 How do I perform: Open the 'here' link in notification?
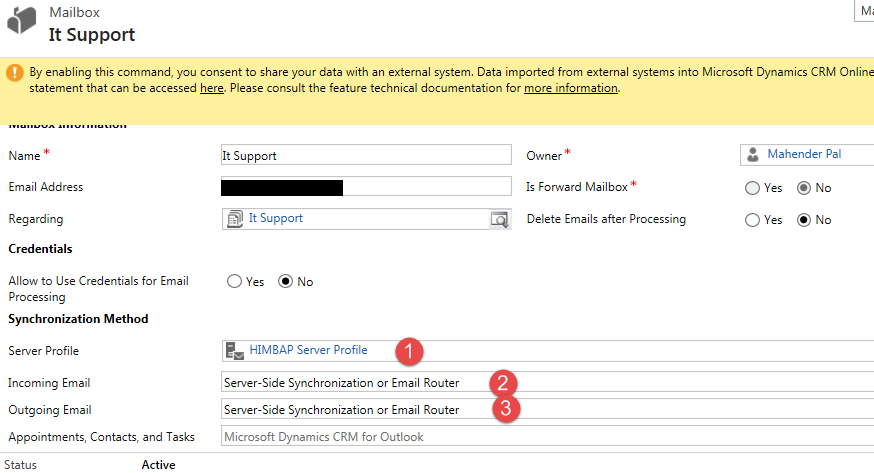[x=211, y=88]
